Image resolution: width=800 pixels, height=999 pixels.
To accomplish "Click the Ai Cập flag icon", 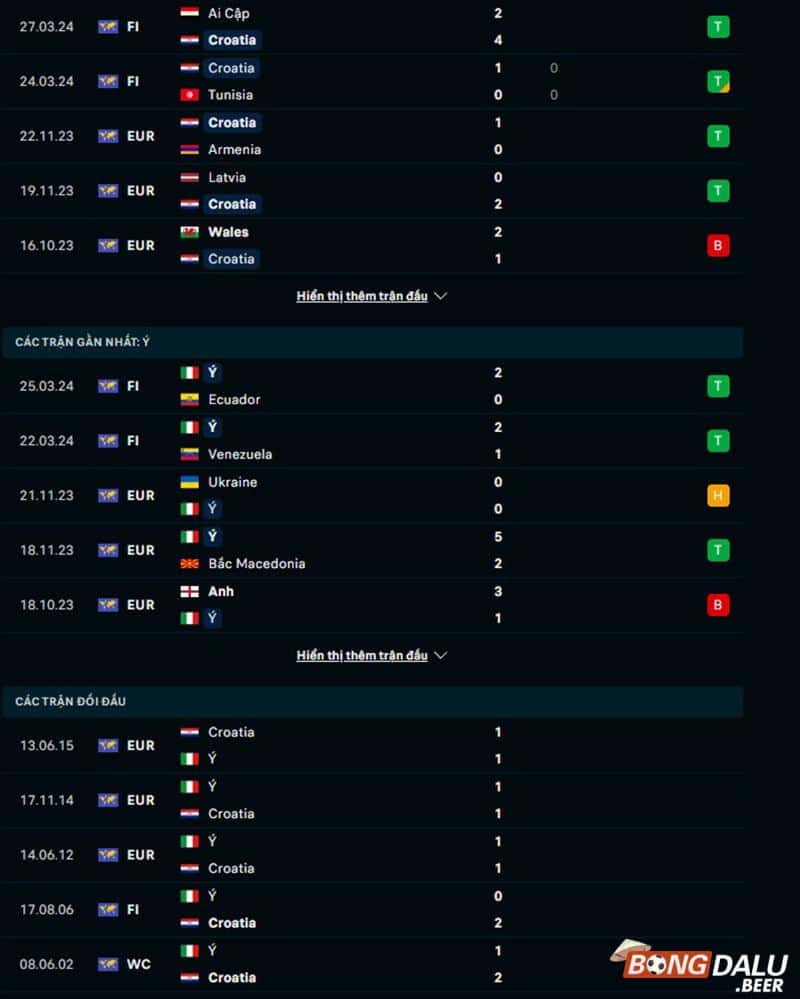I will click(x=187, y=13).
